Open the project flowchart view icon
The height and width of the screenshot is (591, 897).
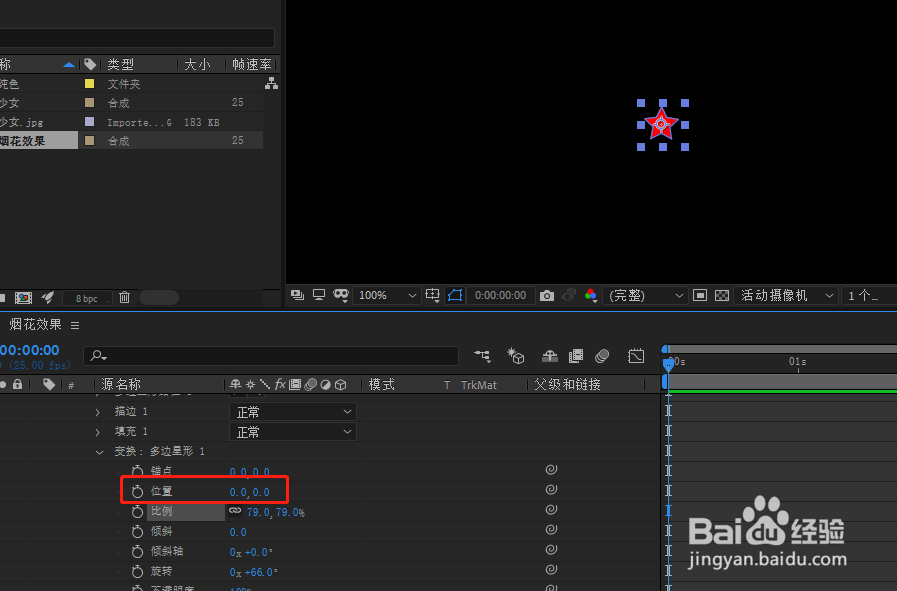pos(271,84)
